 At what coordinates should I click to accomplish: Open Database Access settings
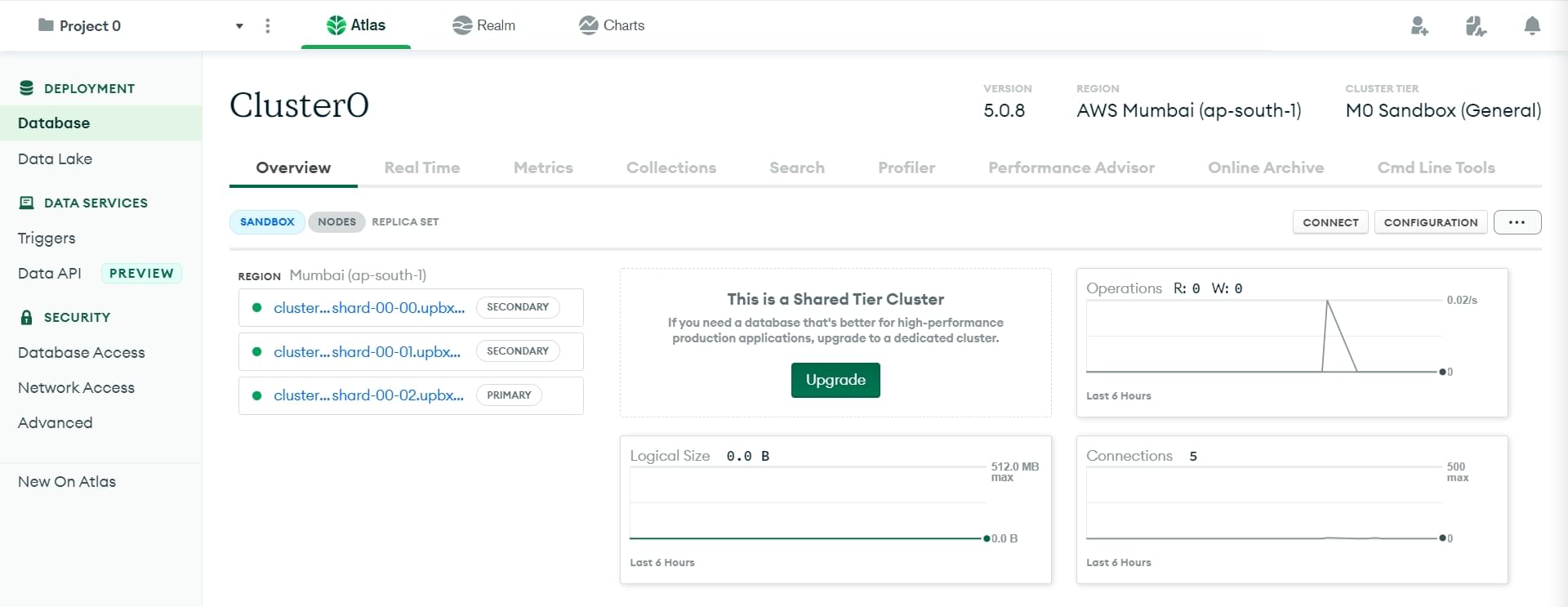click(x=82, y=352)
